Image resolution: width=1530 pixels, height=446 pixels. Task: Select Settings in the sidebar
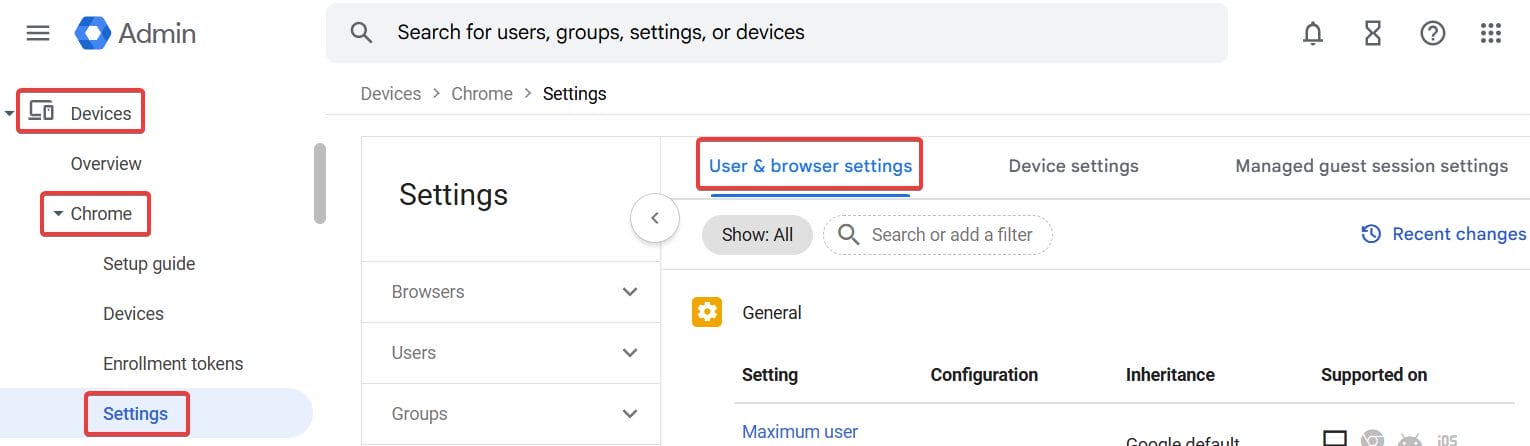135,414
